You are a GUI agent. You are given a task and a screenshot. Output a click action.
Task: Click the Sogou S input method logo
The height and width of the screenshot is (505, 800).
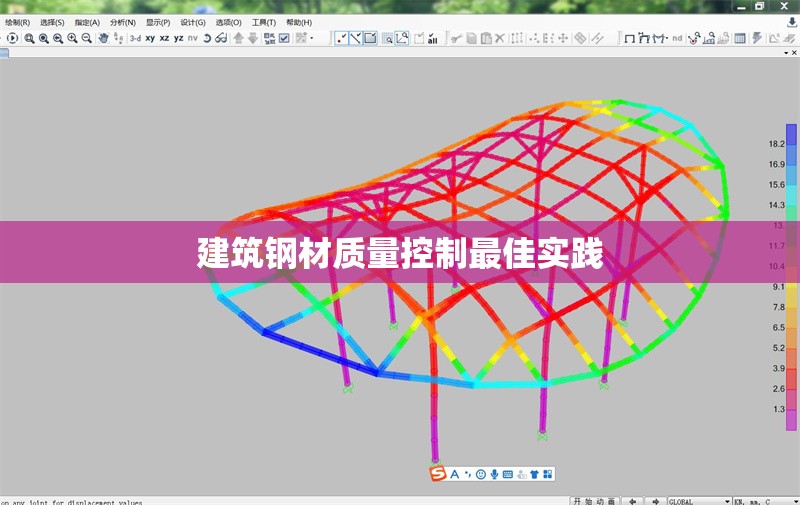pos(438,474)
